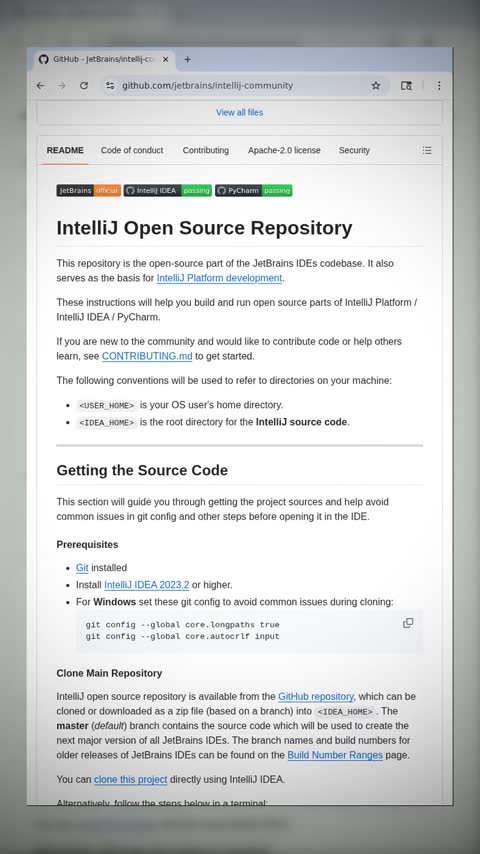Click the browser forward arrow

tap(62, 86)
